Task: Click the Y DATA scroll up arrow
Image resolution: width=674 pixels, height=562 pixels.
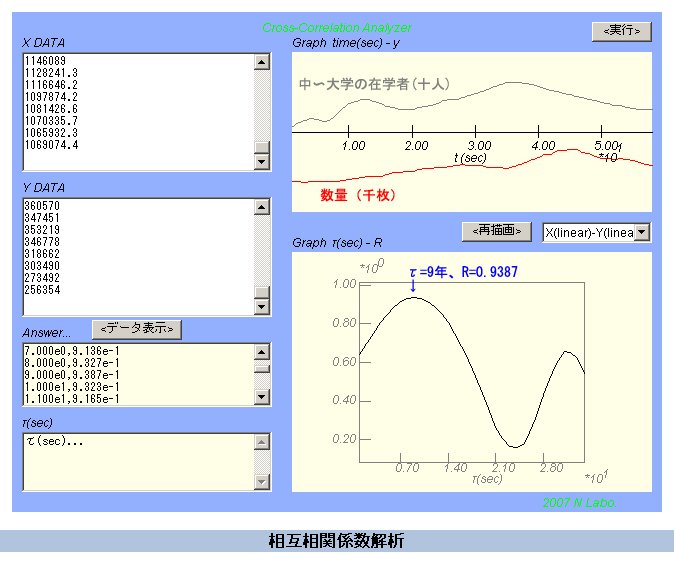Action: 262,207
